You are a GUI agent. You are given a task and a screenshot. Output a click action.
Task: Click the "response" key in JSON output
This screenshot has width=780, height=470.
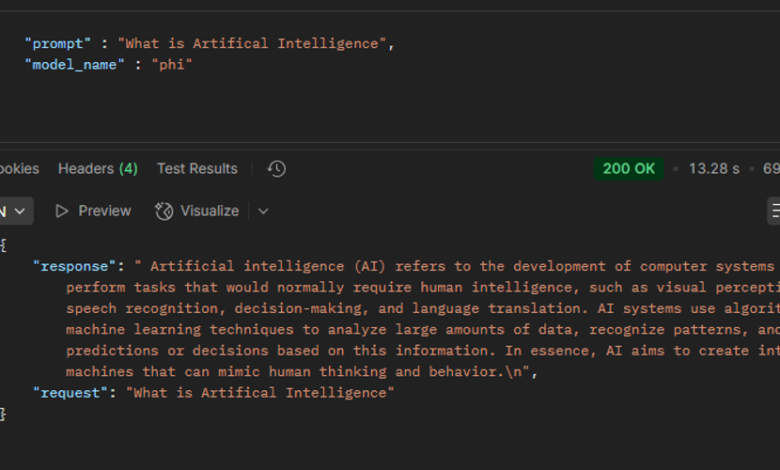tap(74, 266)
